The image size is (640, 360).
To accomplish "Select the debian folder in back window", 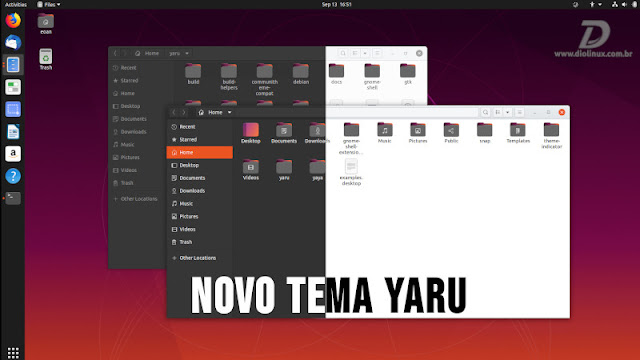I will click(301, 74).
